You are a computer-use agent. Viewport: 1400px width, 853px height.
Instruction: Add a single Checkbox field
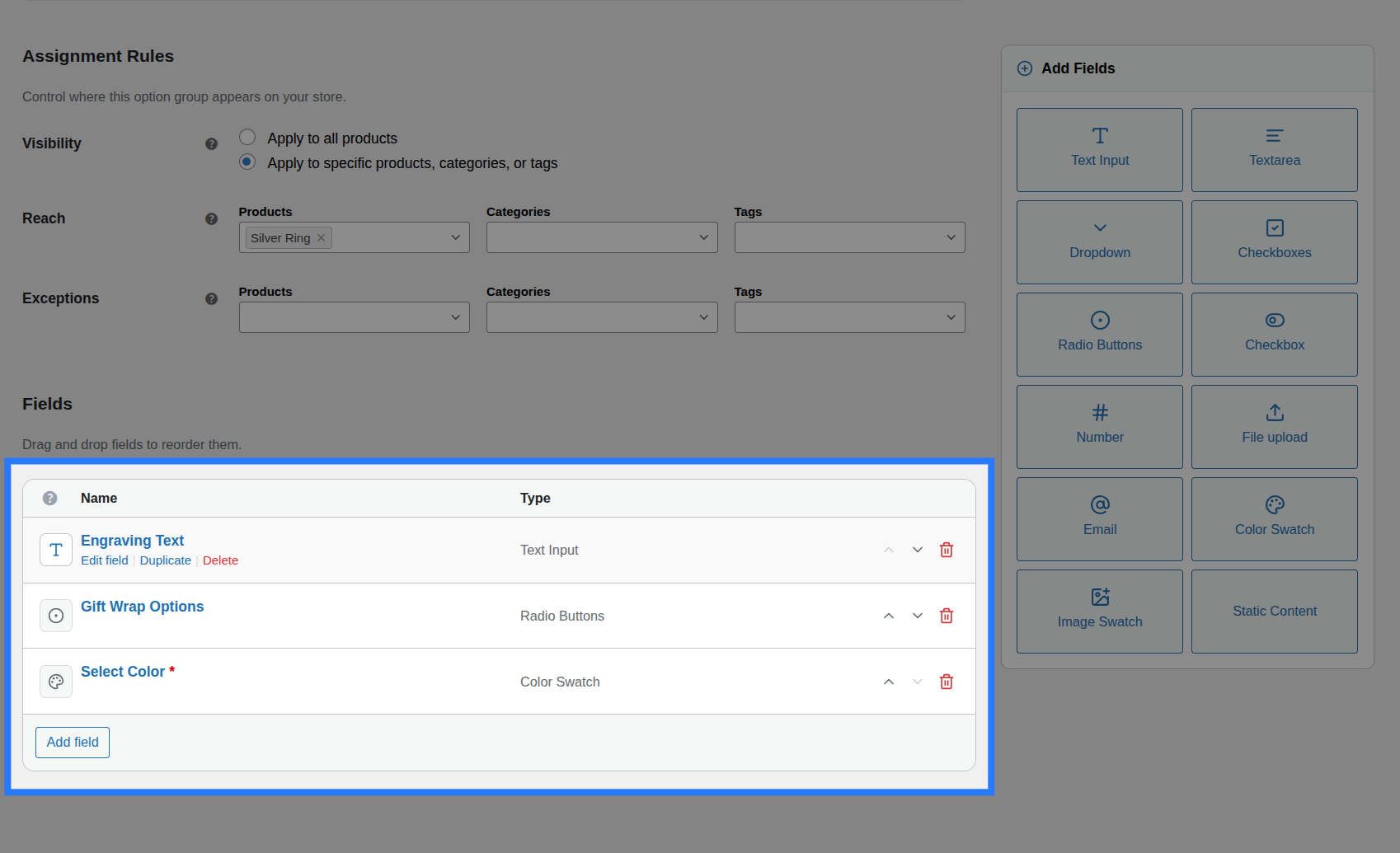(x=1274, y=335)
